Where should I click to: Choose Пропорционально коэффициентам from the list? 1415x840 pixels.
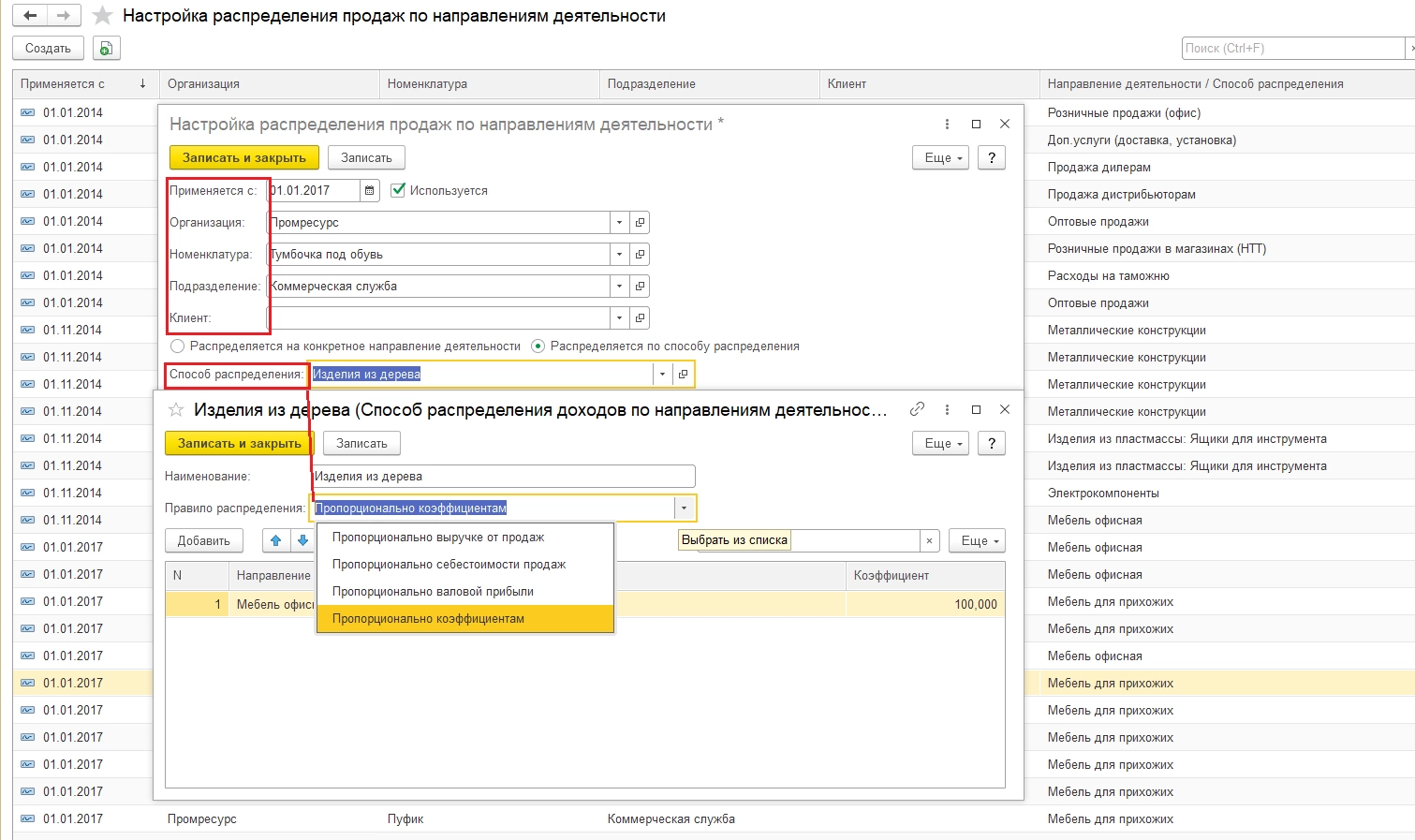click(x=465, y=619)
